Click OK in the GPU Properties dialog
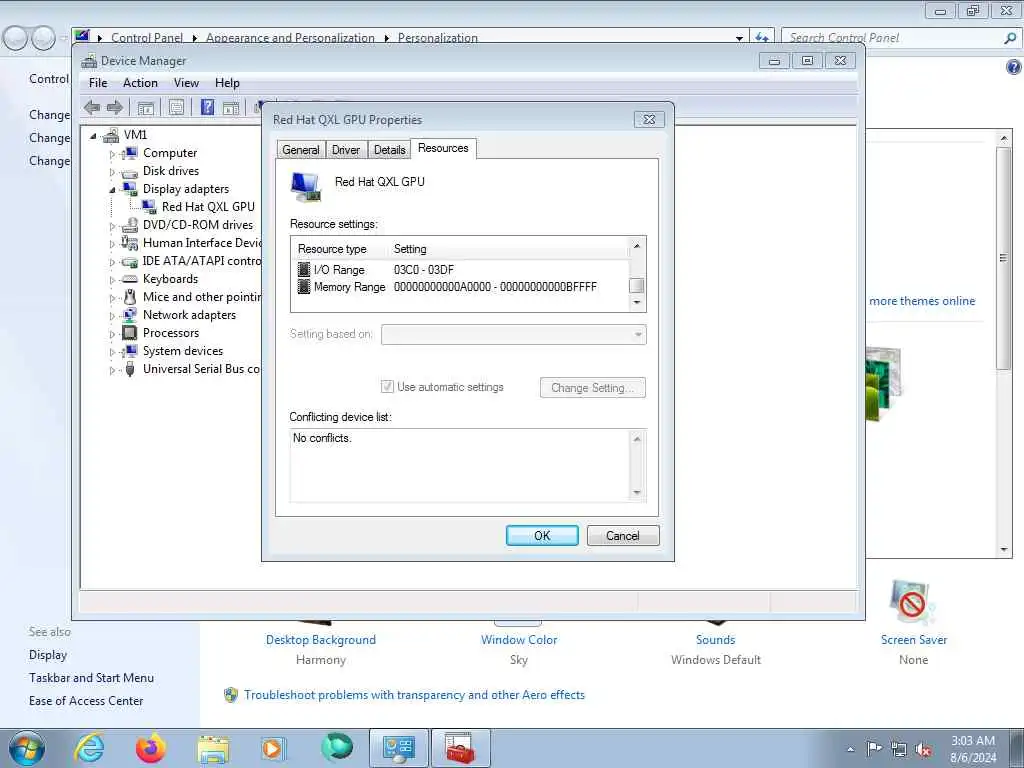1024x768 pixels. (542, 536)
